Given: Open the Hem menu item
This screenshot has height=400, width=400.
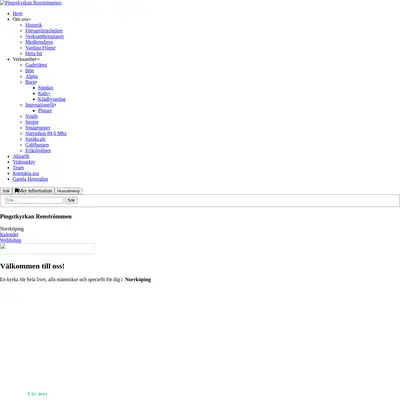Looking at the screenshot, I should (x=18, y=14).
